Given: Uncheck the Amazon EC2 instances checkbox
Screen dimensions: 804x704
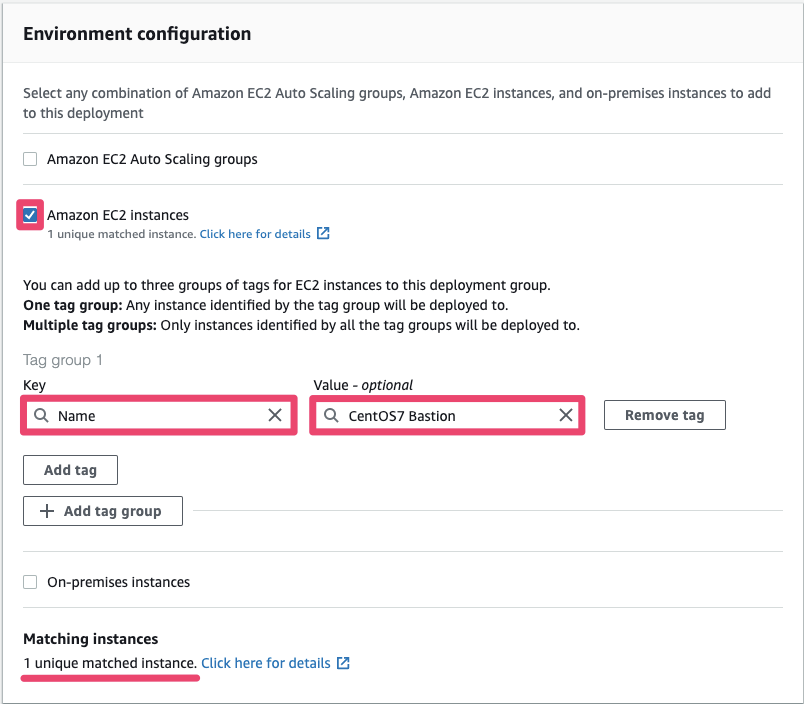Looking at the screenshot, I should pyautogui.click(x=30, y=215).
